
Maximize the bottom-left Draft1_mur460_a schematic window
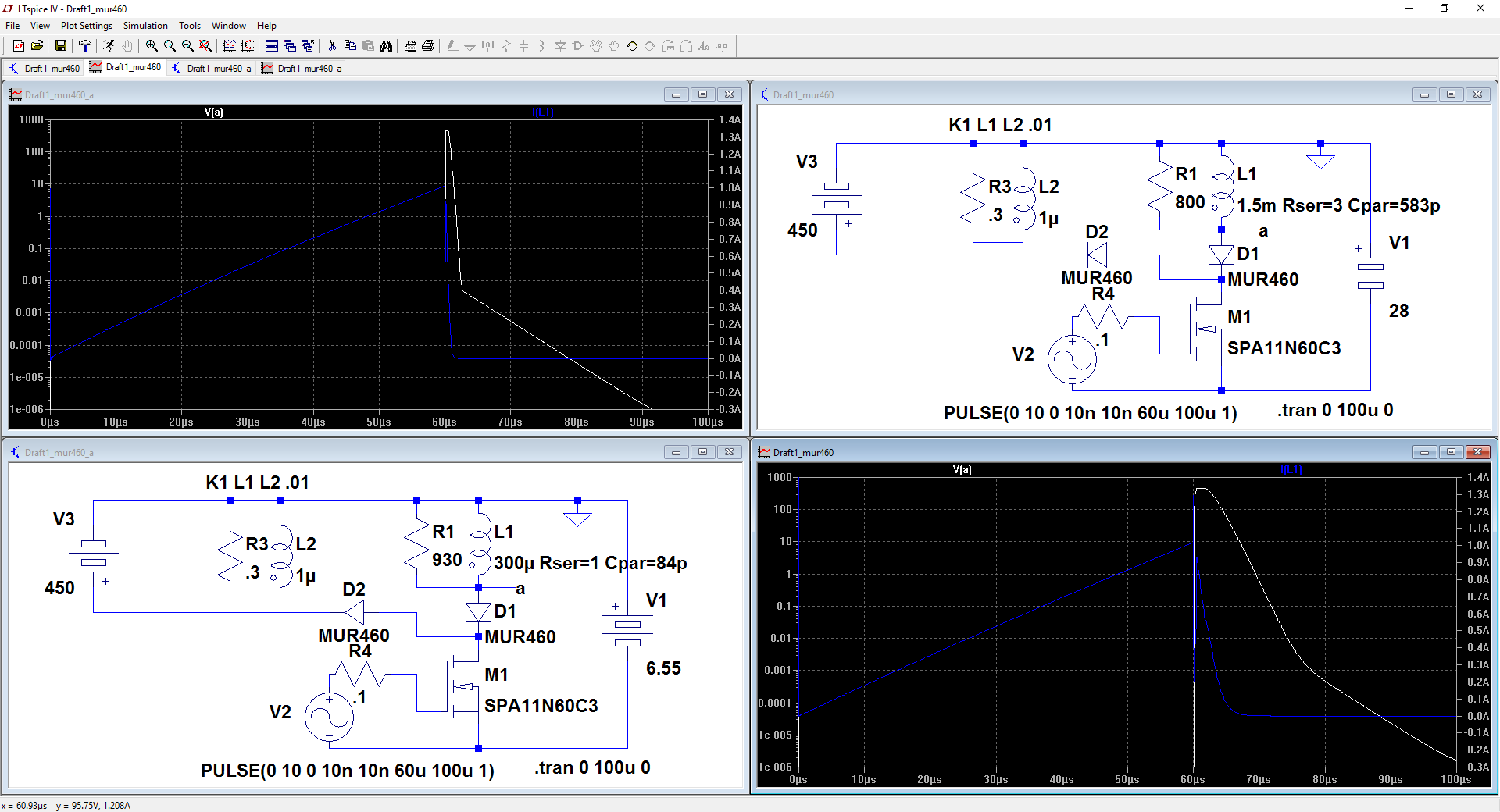point(702,452)
